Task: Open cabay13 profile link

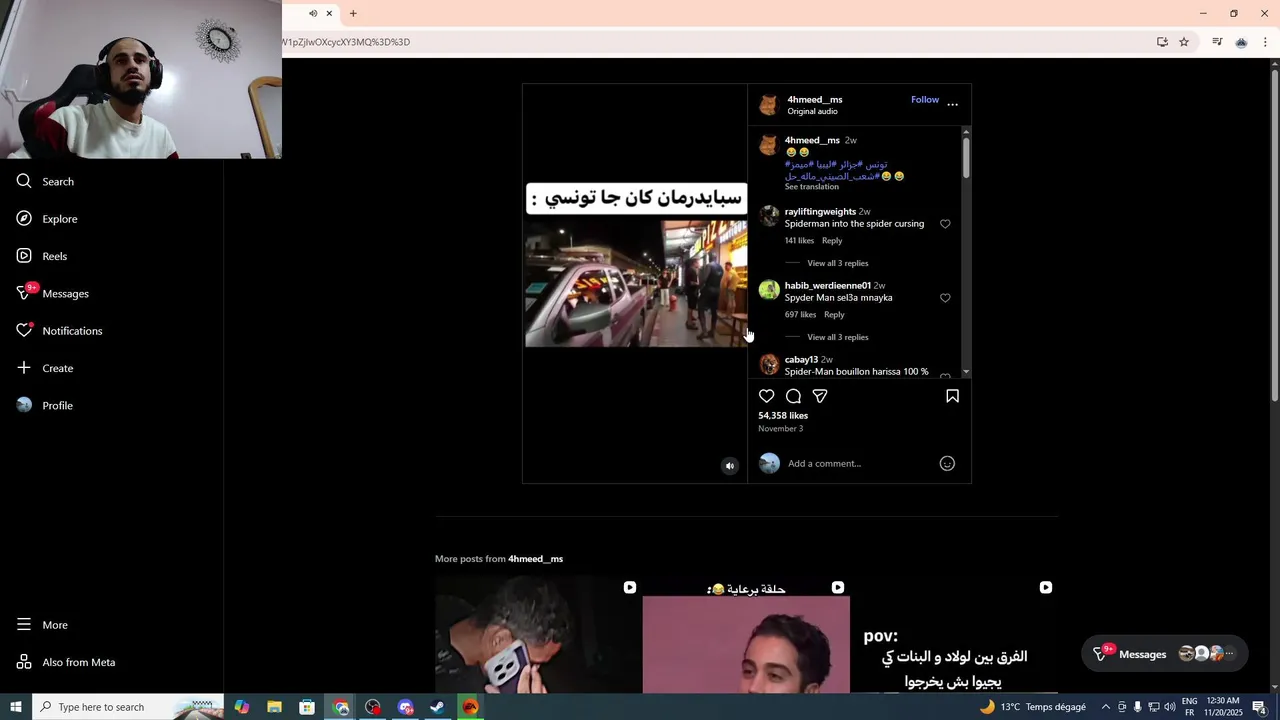Action: pyautogui.click(x=801, y=360)
